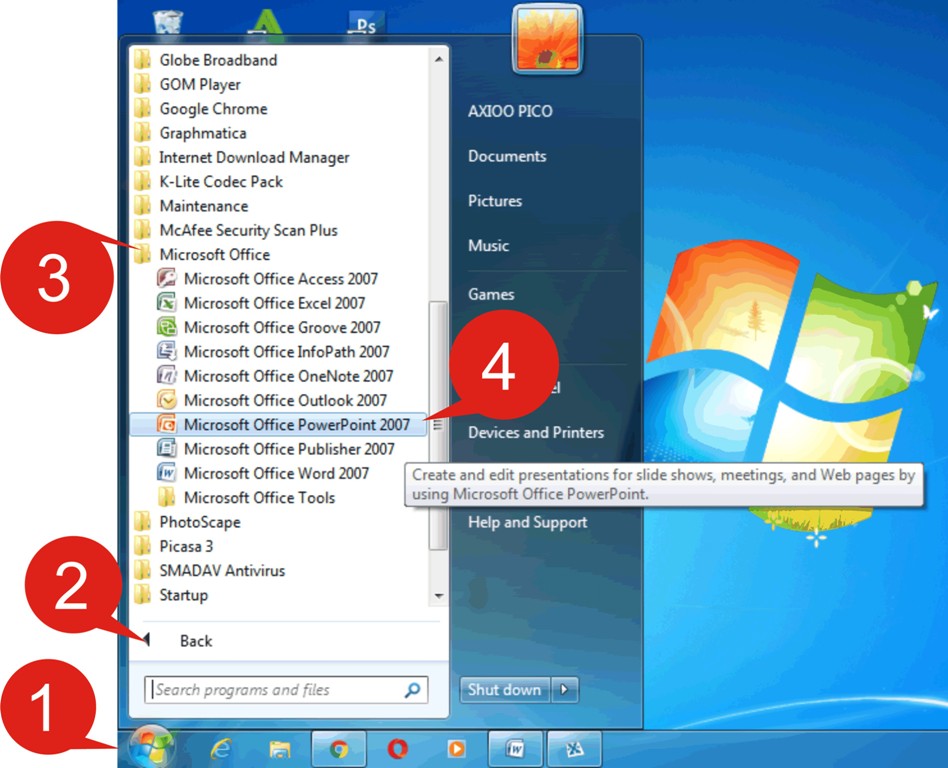Screen dimensions: 948x768
Task: Click the programs list scroll down arrow
Action: click(x=439, y=596)
